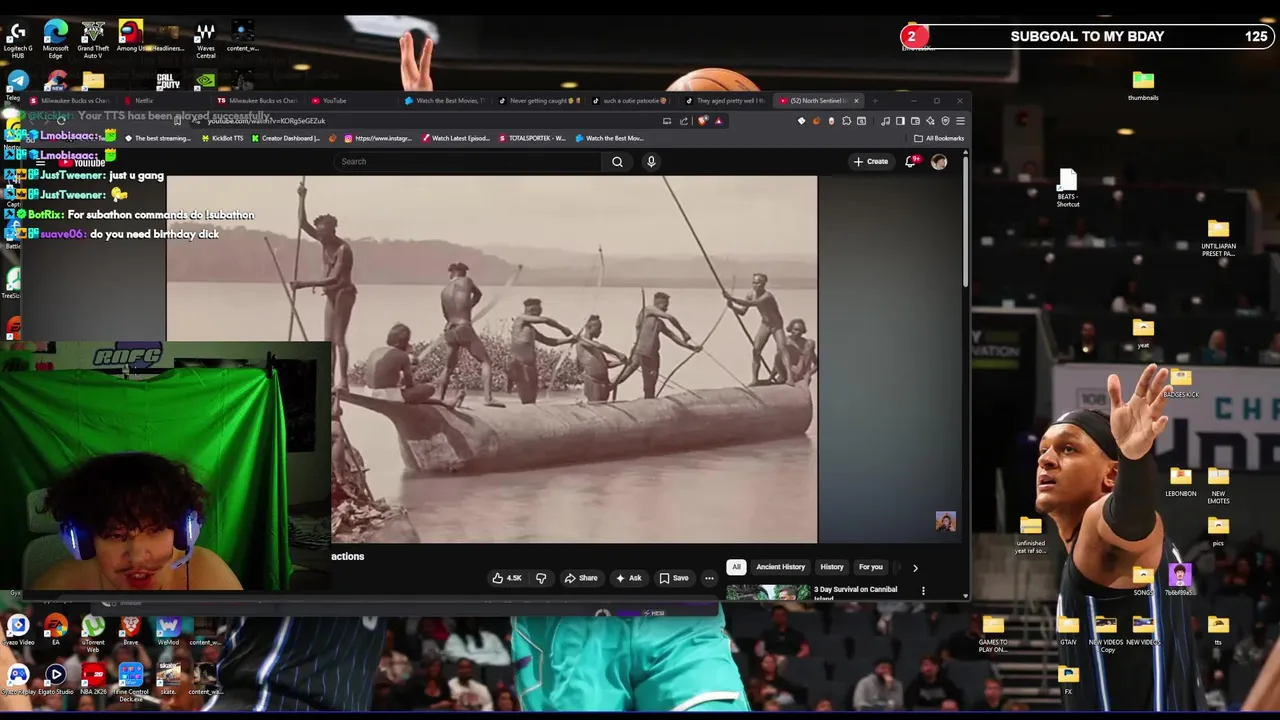Screen dimensions: 1280x720
Task: Open the browser hamburger menu
Action: (x=960, y=121)
